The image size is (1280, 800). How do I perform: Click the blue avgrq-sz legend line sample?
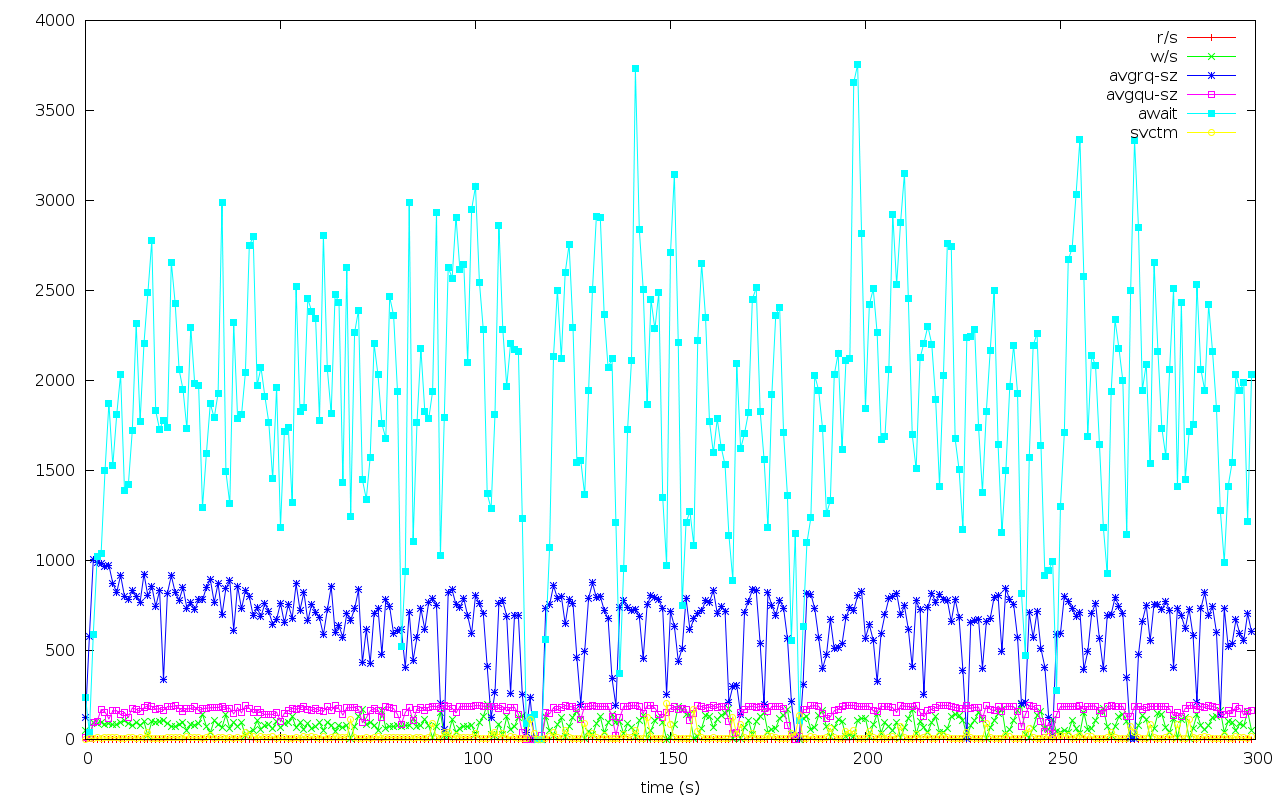coord(1211,75)
